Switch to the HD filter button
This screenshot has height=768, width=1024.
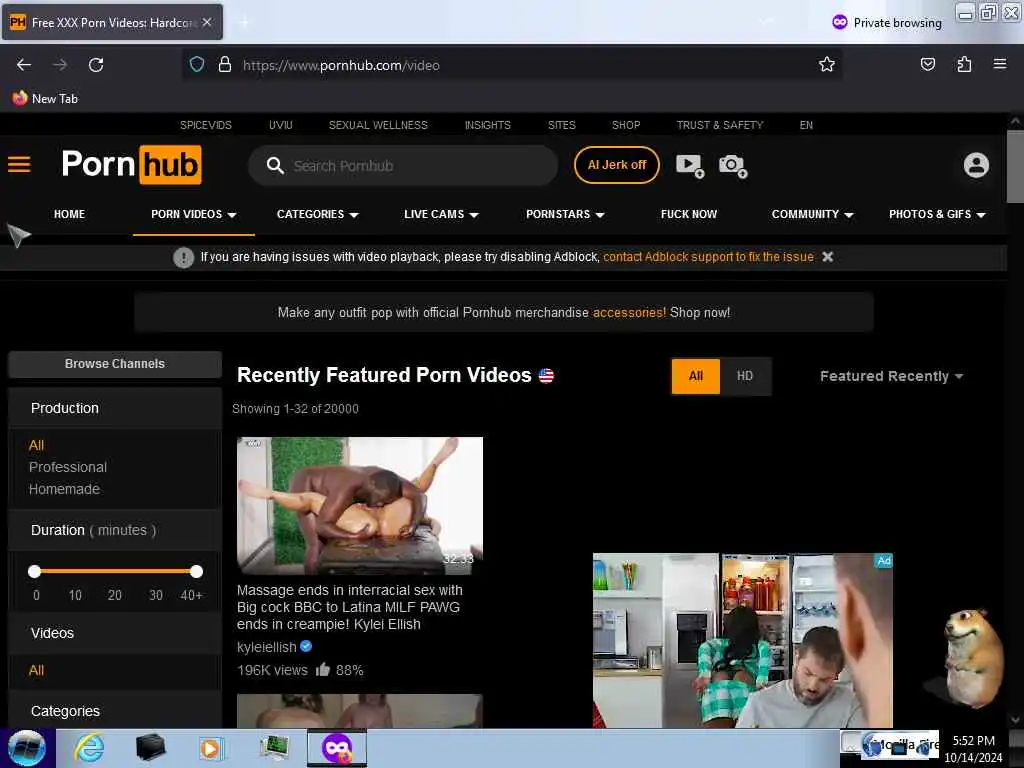click(x=744, y=376)
